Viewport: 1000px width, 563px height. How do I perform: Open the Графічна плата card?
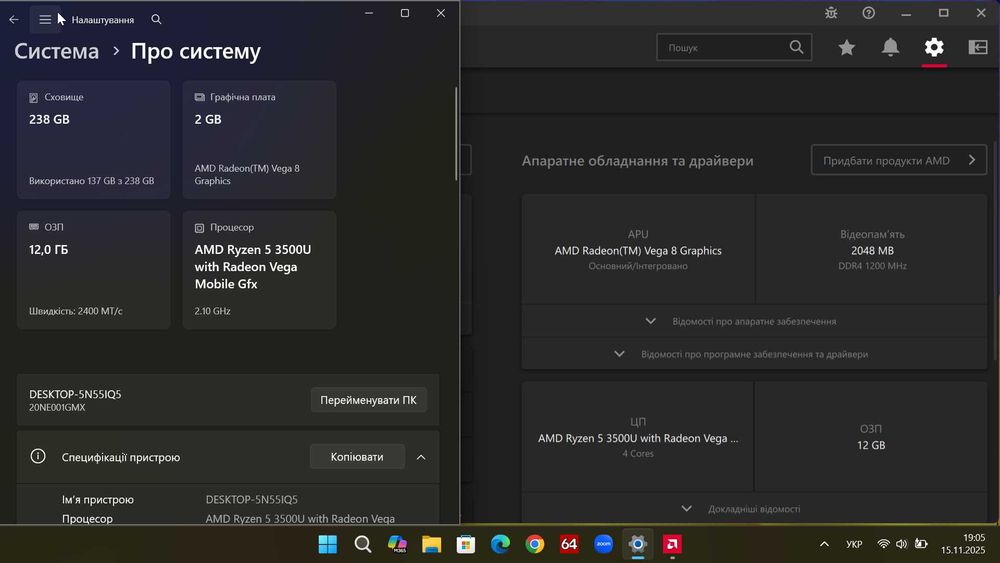pyautogui.click(x=259, y=140)
